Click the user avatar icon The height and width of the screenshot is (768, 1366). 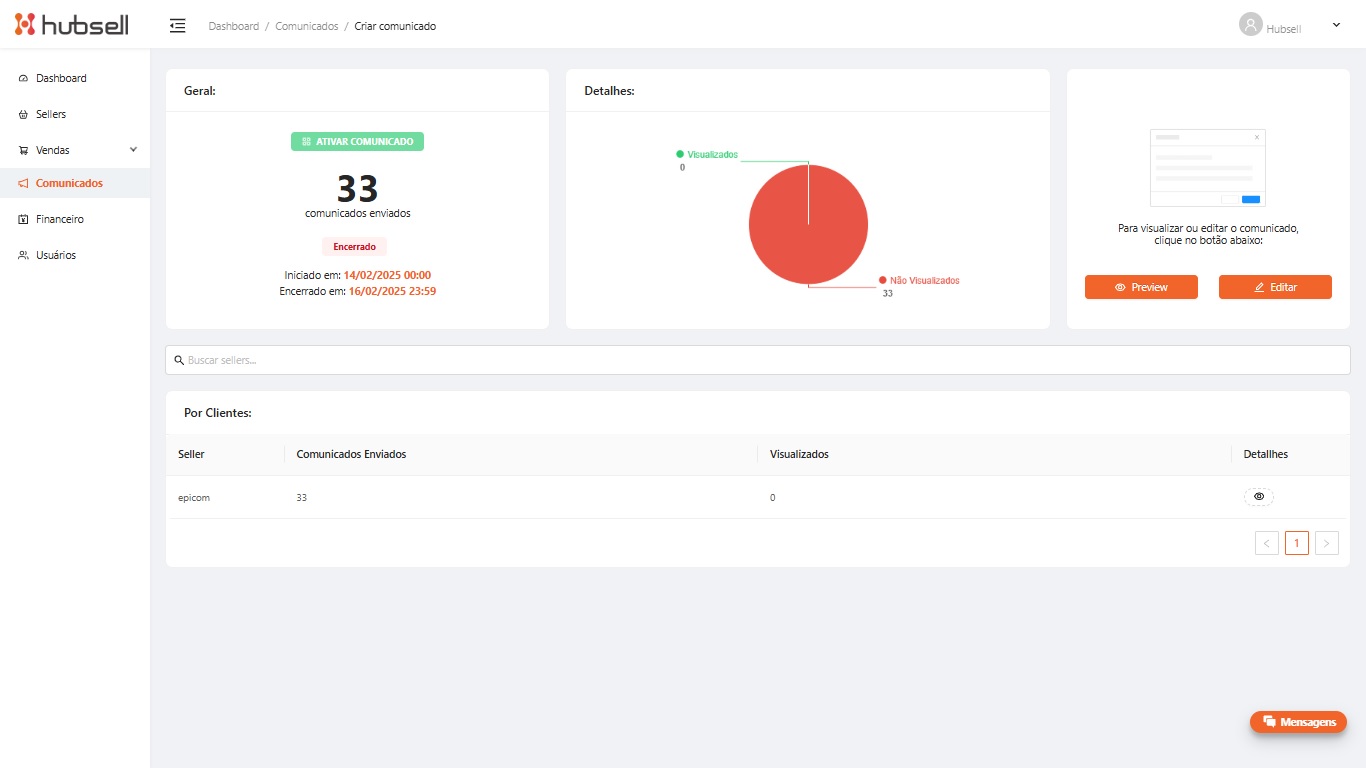(x=1250, y=25)
